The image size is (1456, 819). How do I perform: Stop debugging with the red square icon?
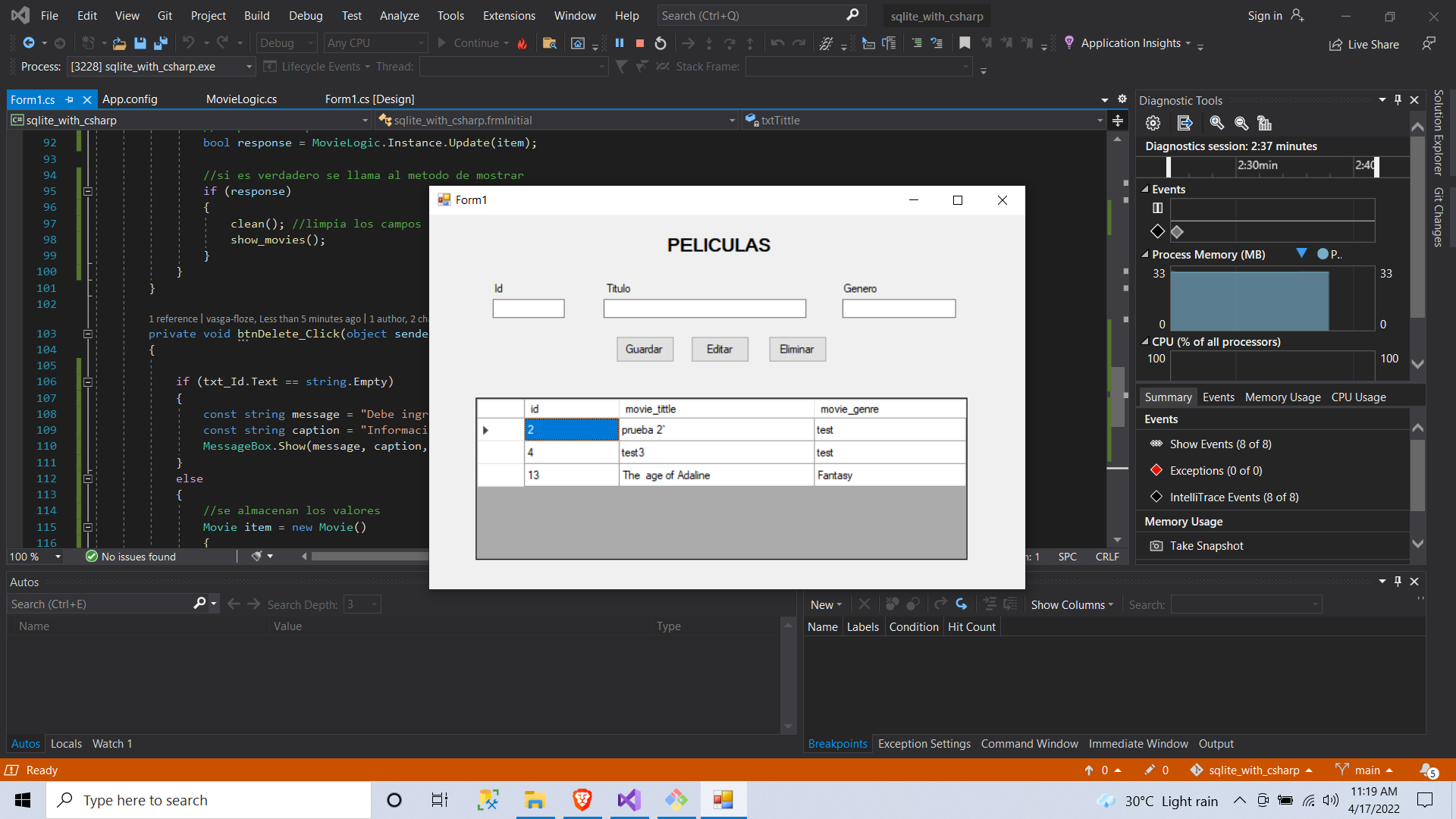(x=640, y=43)
